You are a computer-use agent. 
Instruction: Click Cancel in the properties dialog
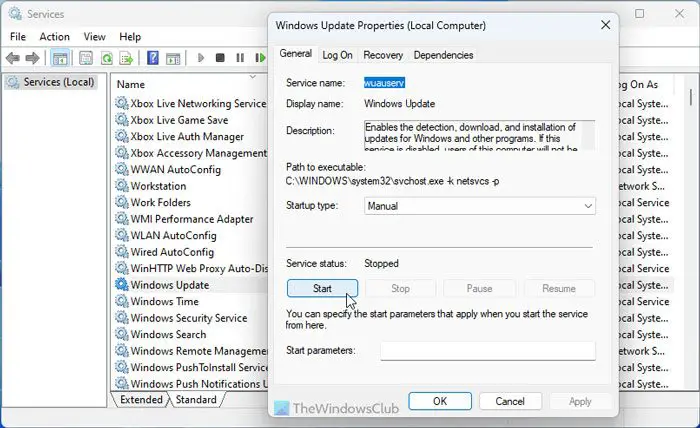click(x=510, y=401)
